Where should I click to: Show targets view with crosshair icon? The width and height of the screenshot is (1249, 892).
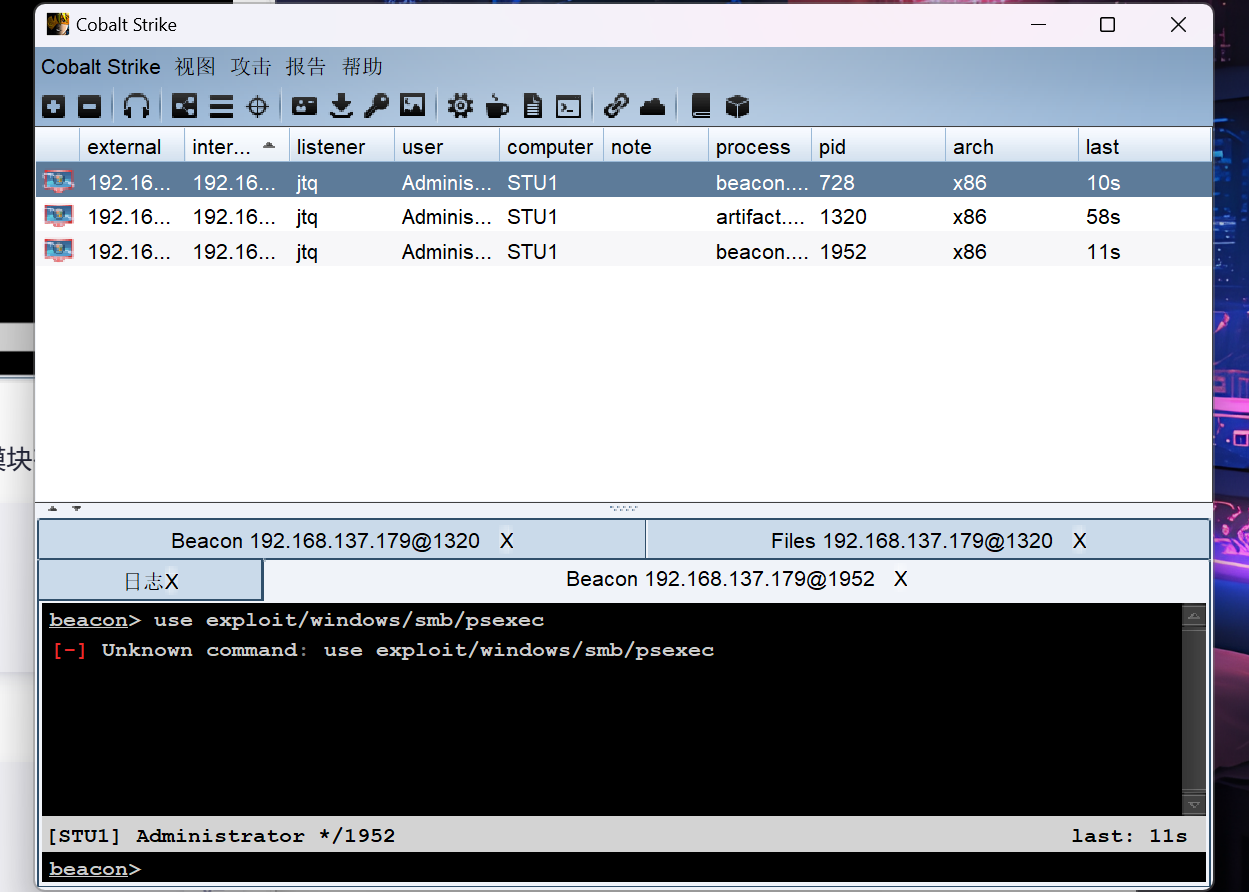(258, 106)
